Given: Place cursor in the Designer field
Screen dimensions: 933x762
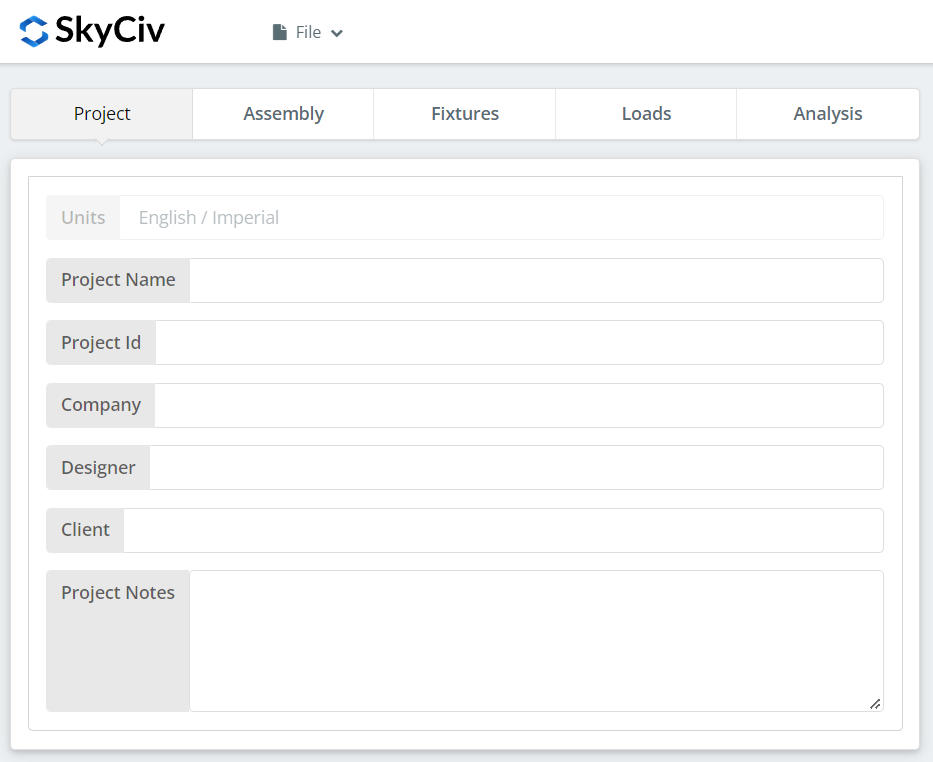Looking at the screenshot, I should click(x=515, y=468).
